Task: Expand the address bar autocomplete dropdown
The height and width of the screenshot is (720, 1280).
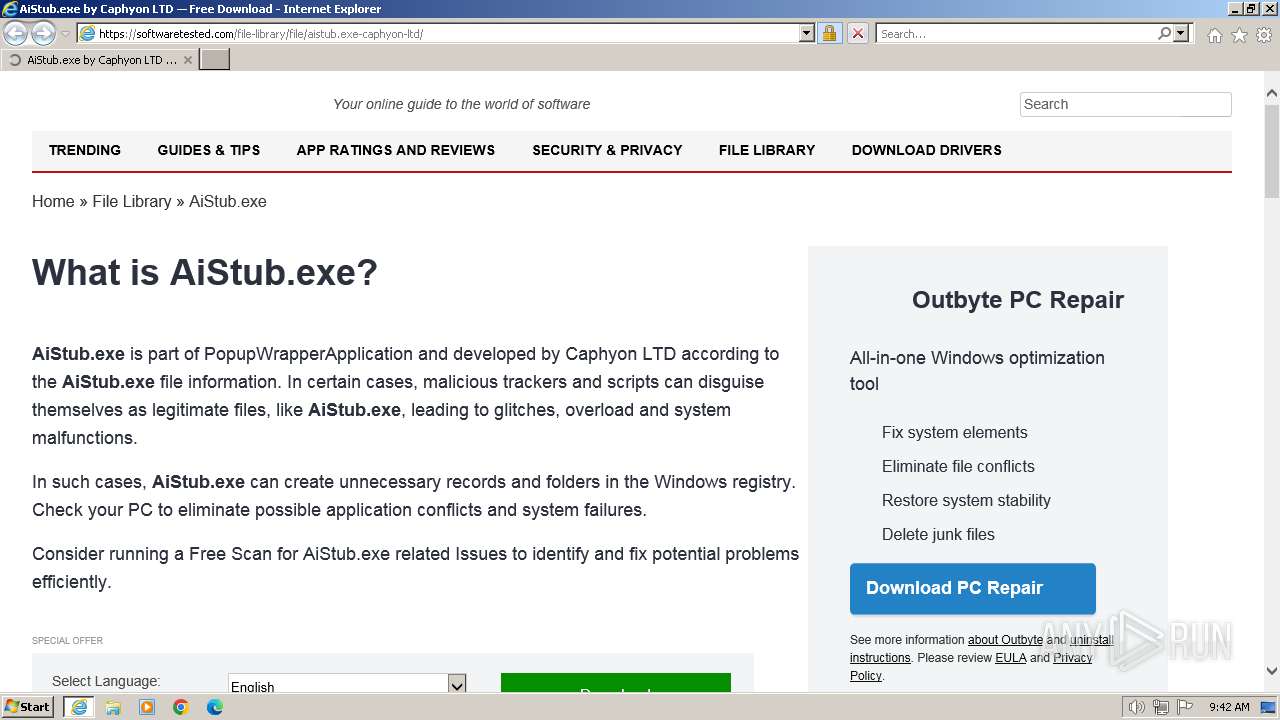Action: click(x=807, y=33)
